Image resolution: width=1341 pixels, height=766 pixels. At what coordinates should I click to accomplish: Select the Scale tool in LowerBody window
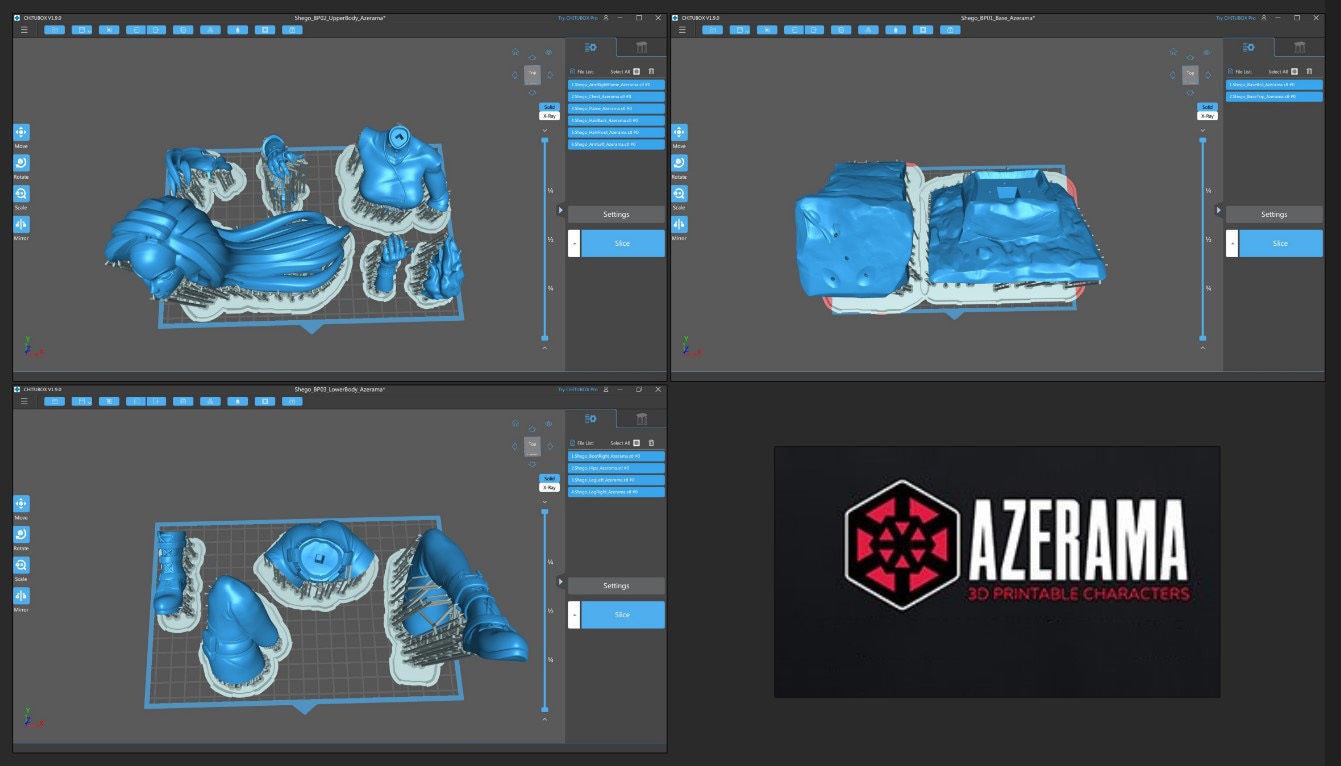(21, 566)
